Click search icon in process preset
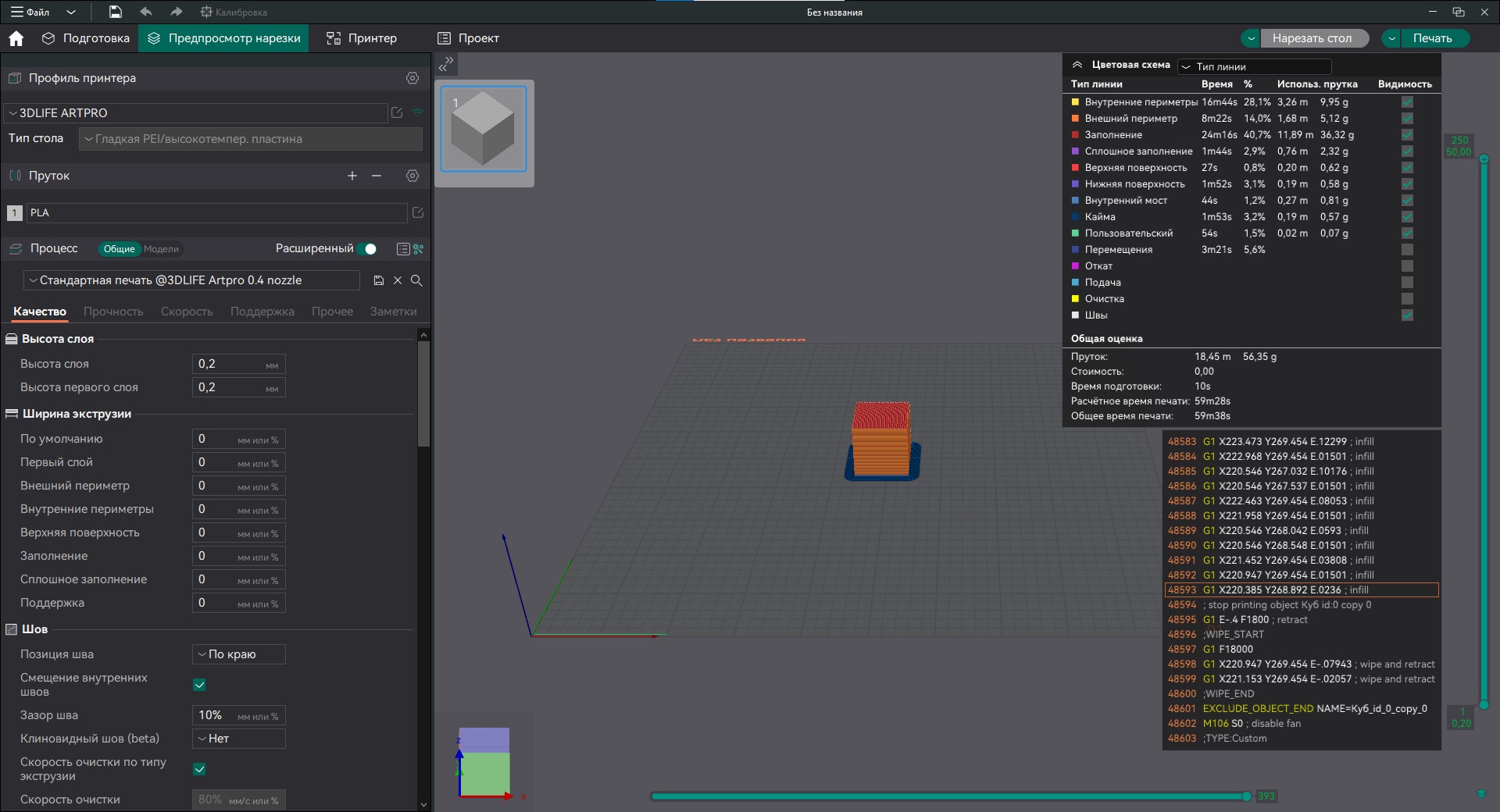1500x812 pixels. pos(416,280)
